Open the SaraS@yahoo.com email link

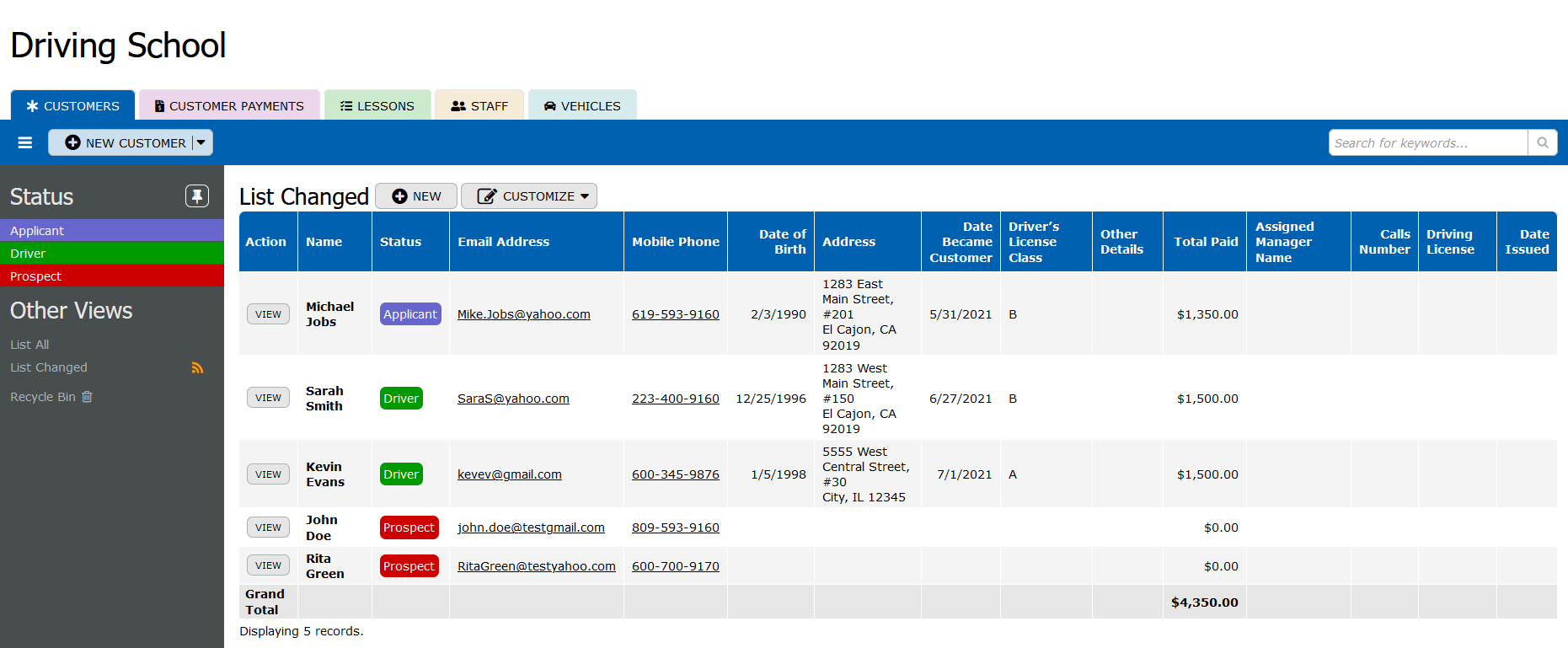pos(513,399)
